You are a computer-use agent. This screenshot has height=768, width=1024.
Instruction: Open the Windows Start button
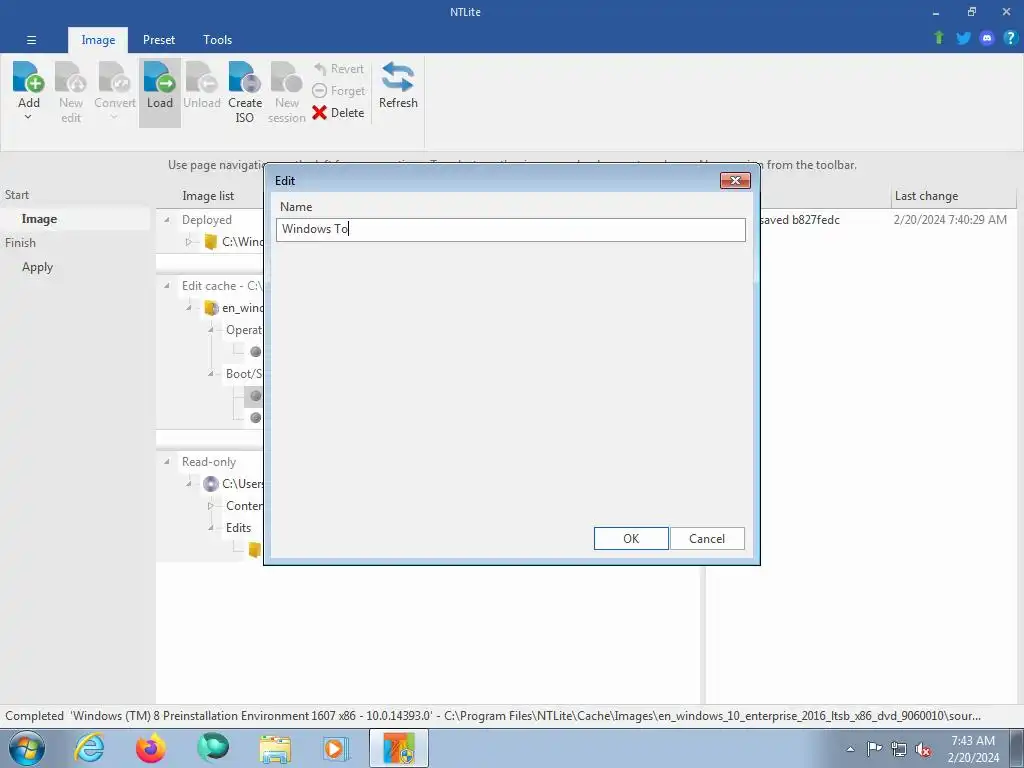pos(27,748)
